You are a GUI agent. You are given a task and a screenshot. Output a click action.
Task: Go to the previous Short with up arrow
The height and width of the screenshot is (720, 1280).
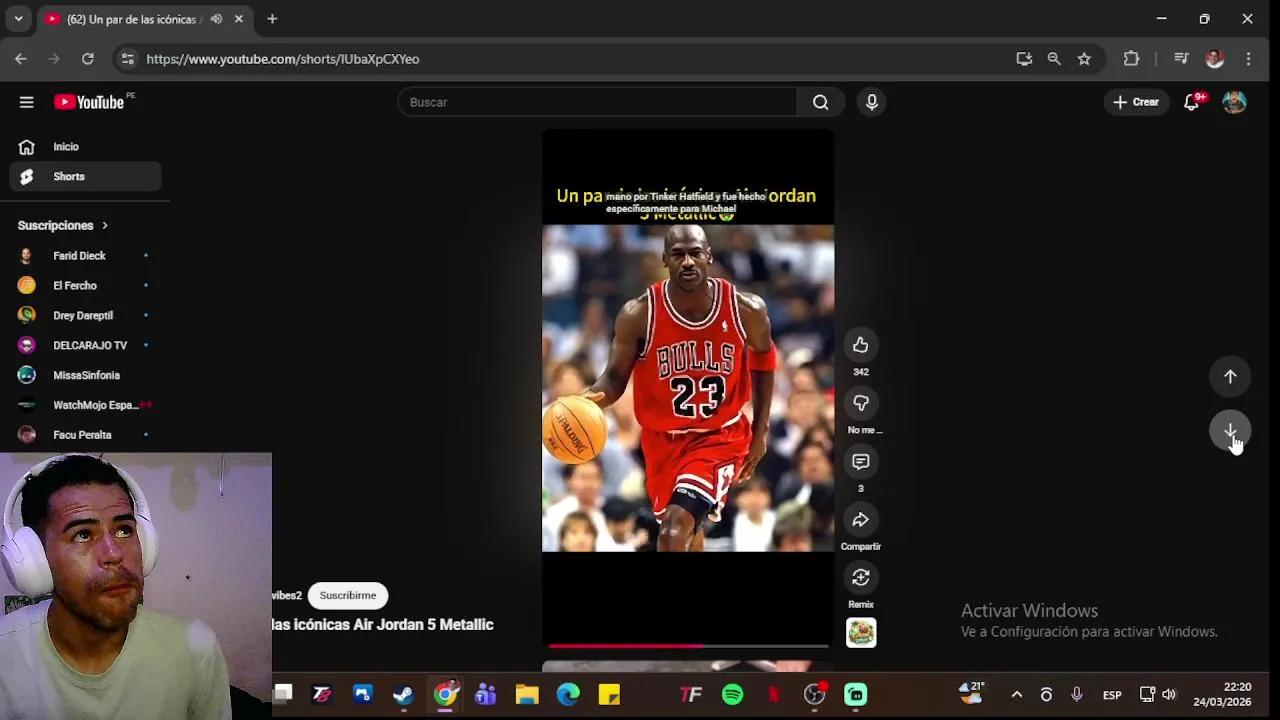coord(1231,377)
